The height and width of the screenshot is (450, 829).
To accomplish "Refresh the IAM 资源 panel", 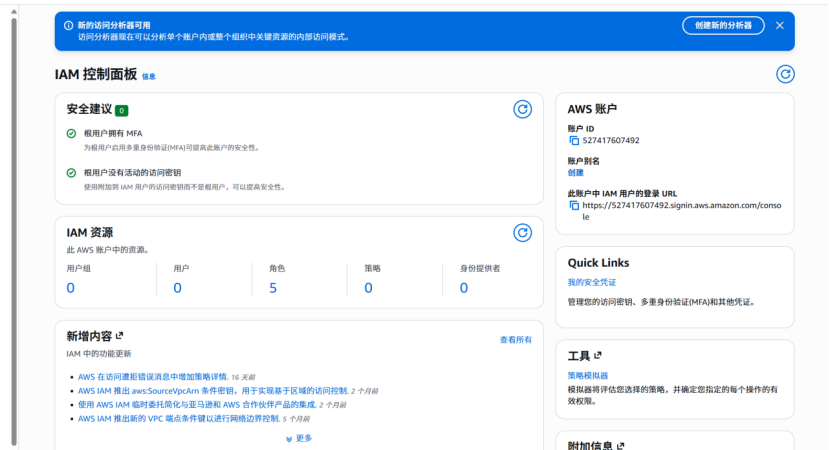I will [x=521, y=233].
